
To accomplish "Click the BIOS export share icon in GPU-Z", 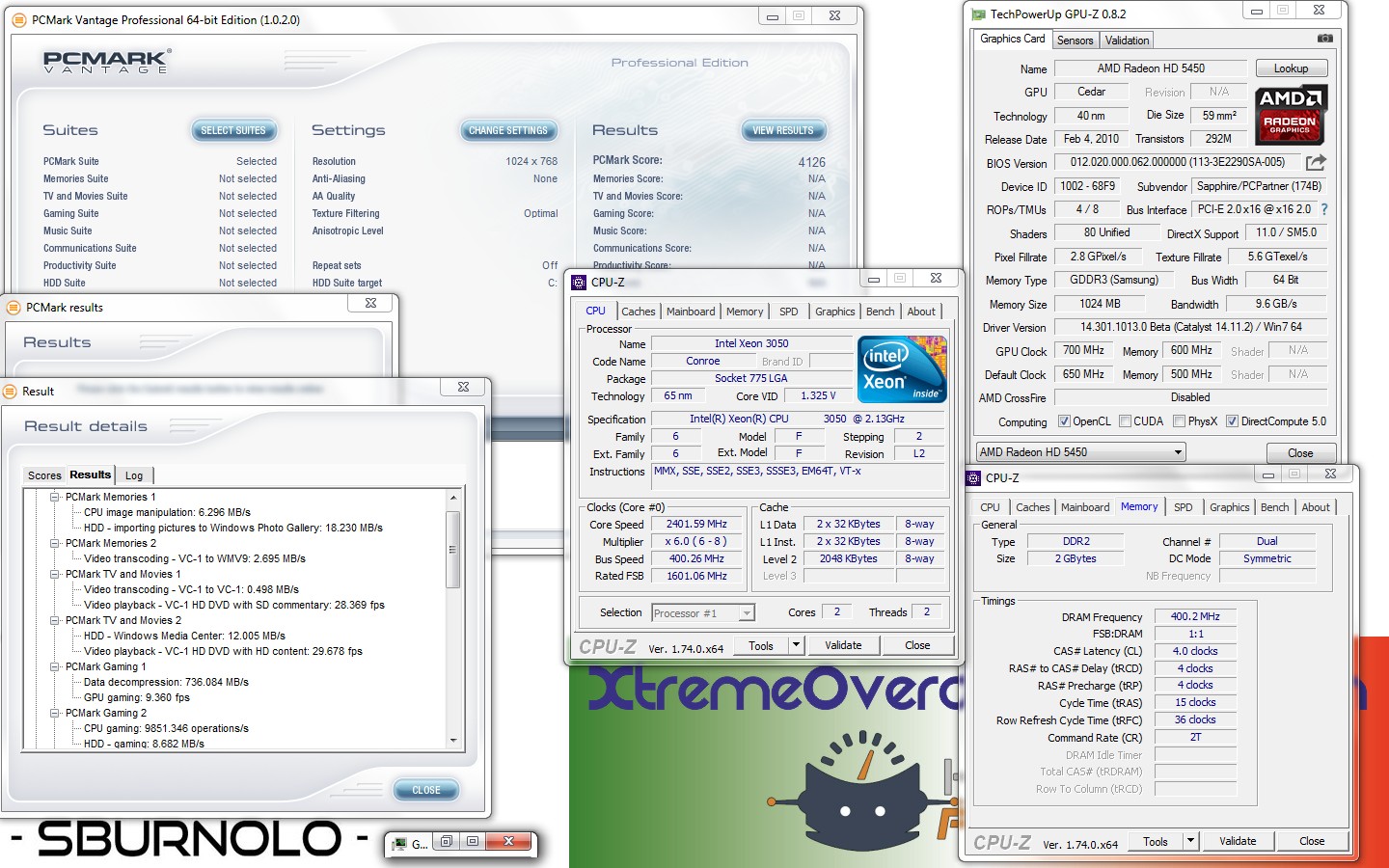I will tap(1316, 162).
